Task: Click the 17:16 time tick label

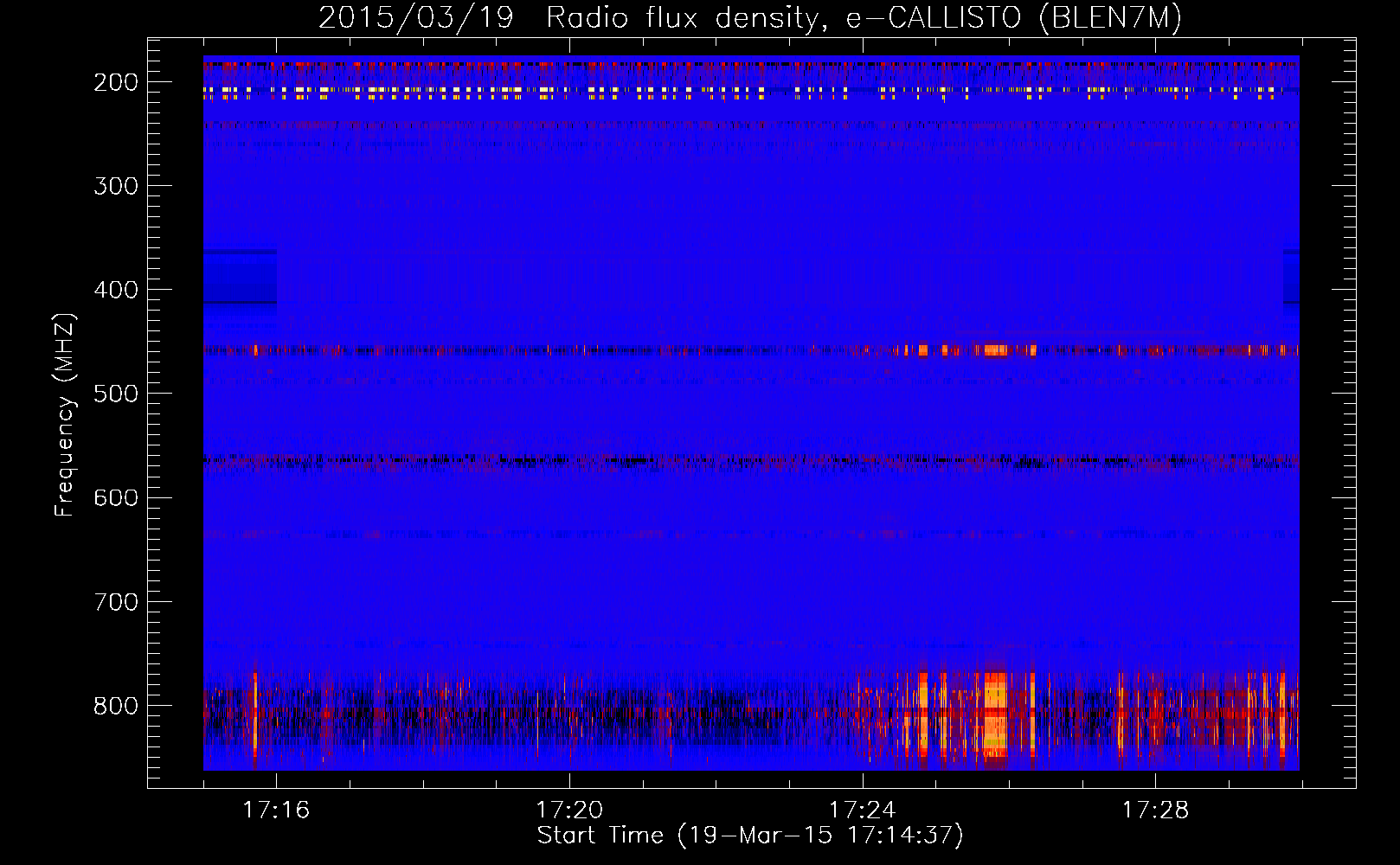Action: click(276, 810)
